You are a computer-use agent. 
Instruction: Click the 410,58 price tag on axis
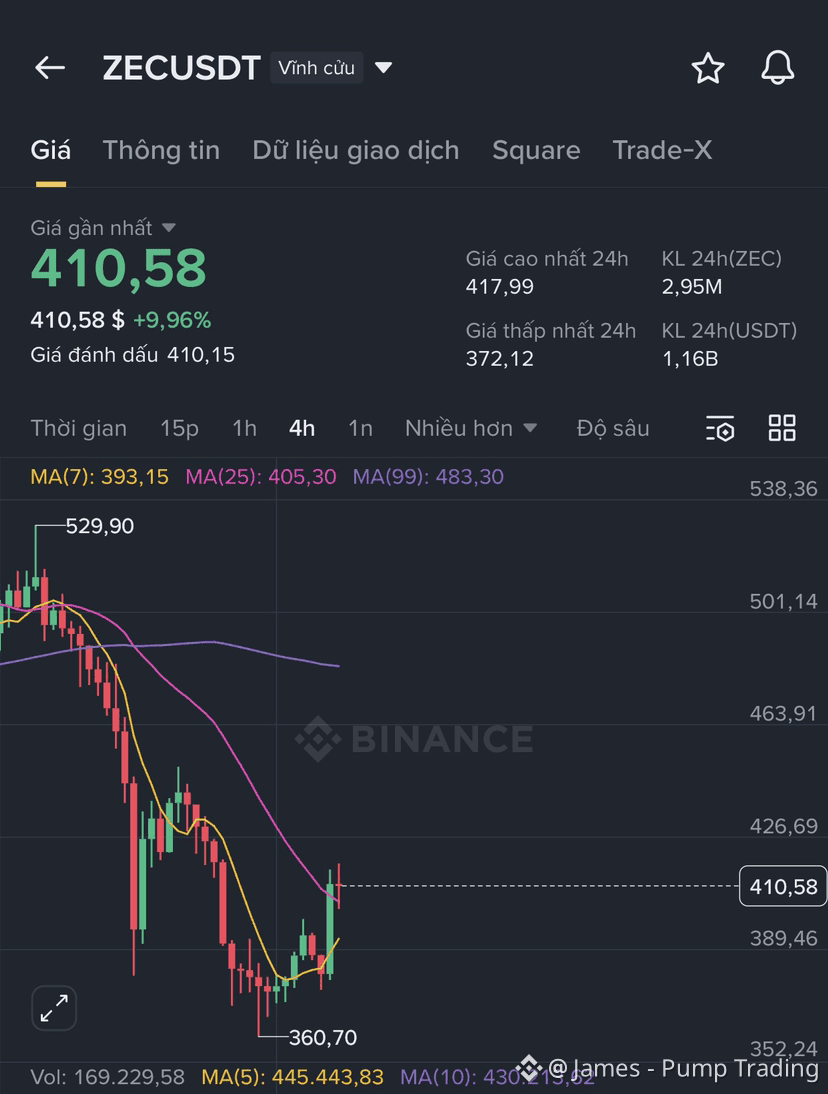783,886
